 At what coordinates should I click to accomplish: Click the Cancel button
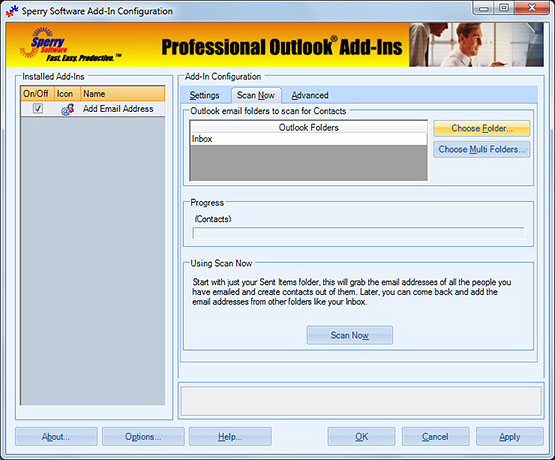[435, 437]
